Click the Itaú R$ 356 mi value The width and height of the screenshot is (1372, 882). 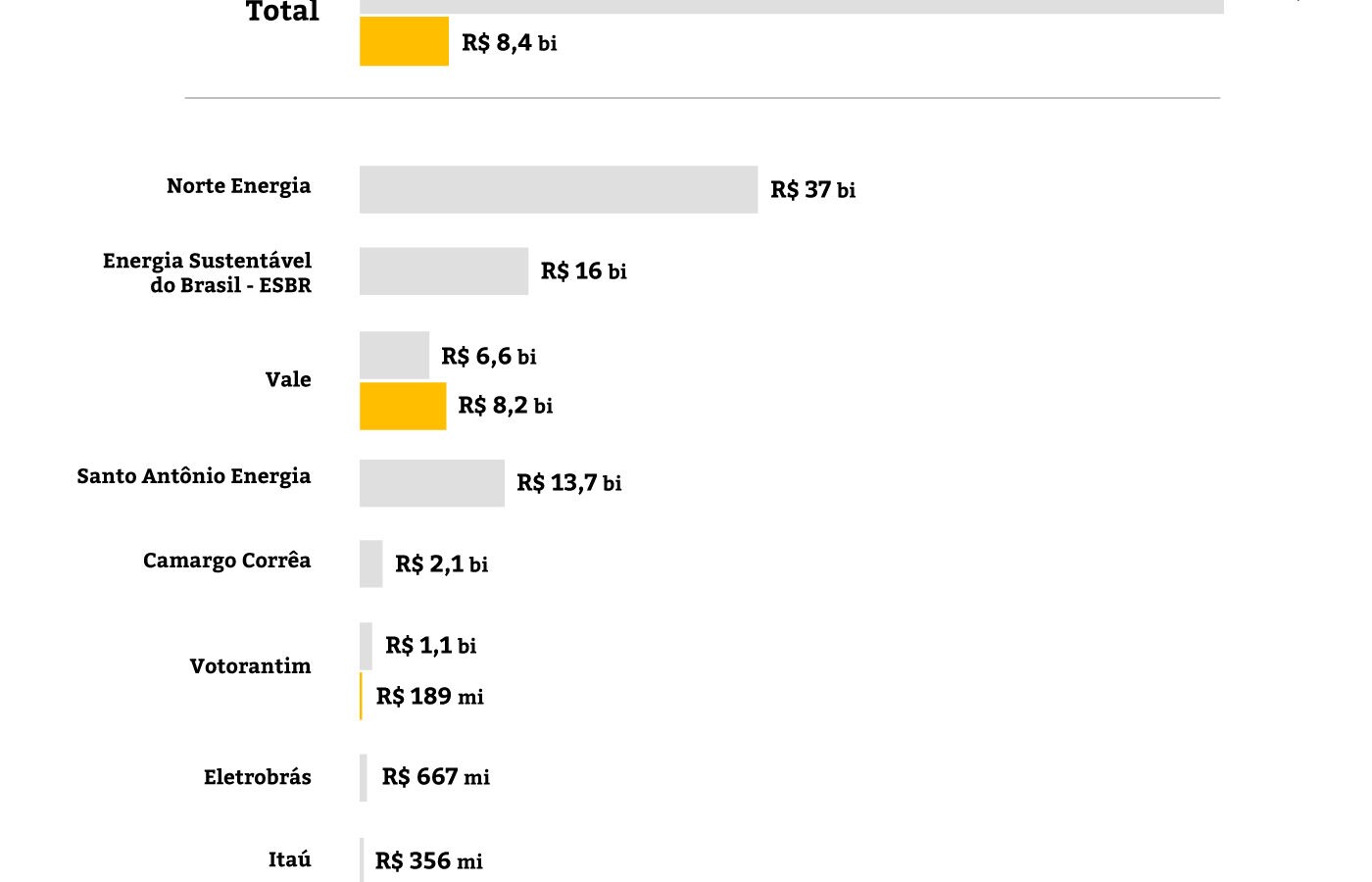click(x=428, y=861)
